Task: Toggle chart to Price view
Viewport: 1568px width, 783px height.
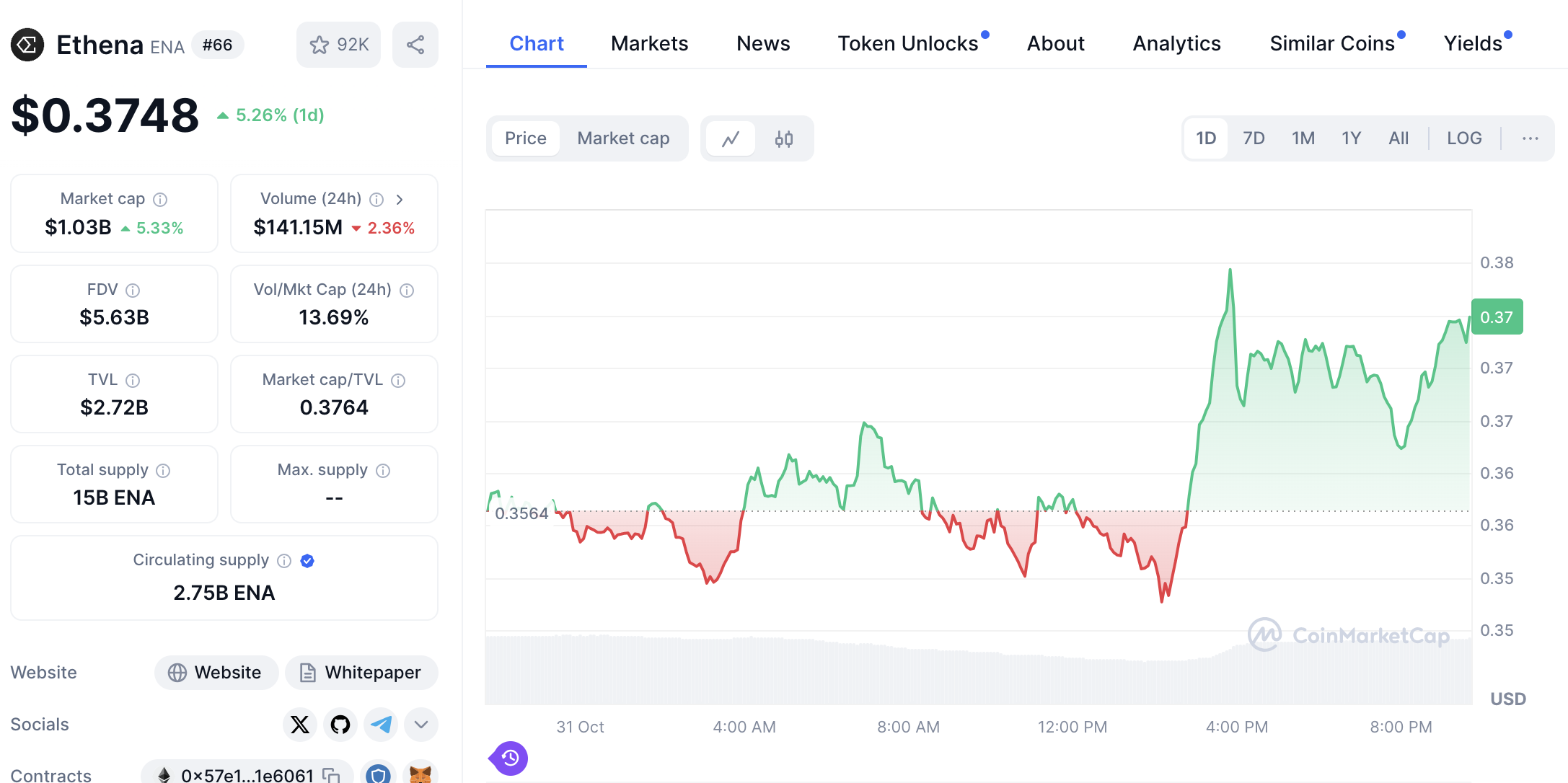Action: pyautogui.click(x=526, y=138)
